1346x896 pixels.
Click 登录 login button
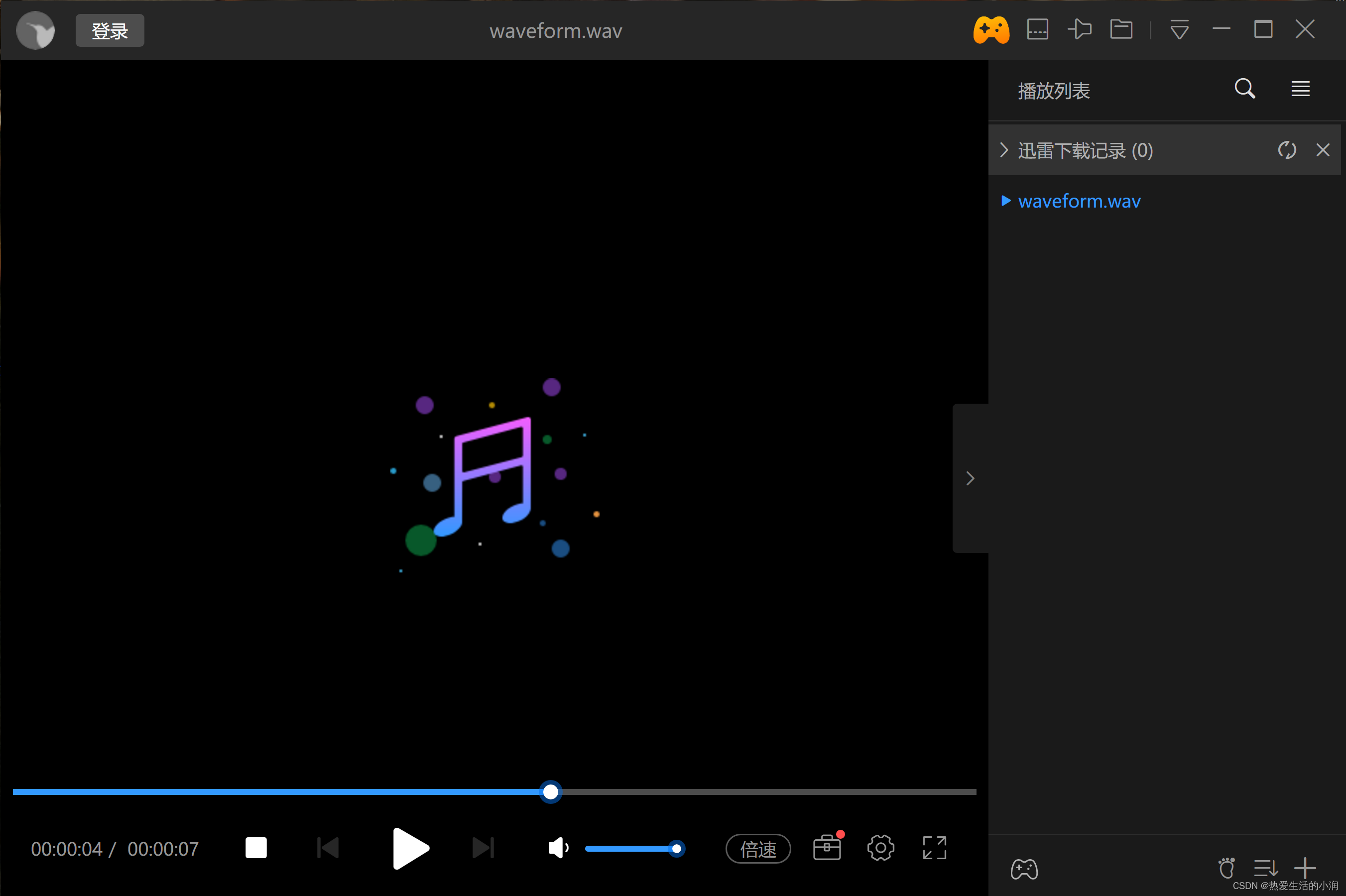tap(110, 31)
